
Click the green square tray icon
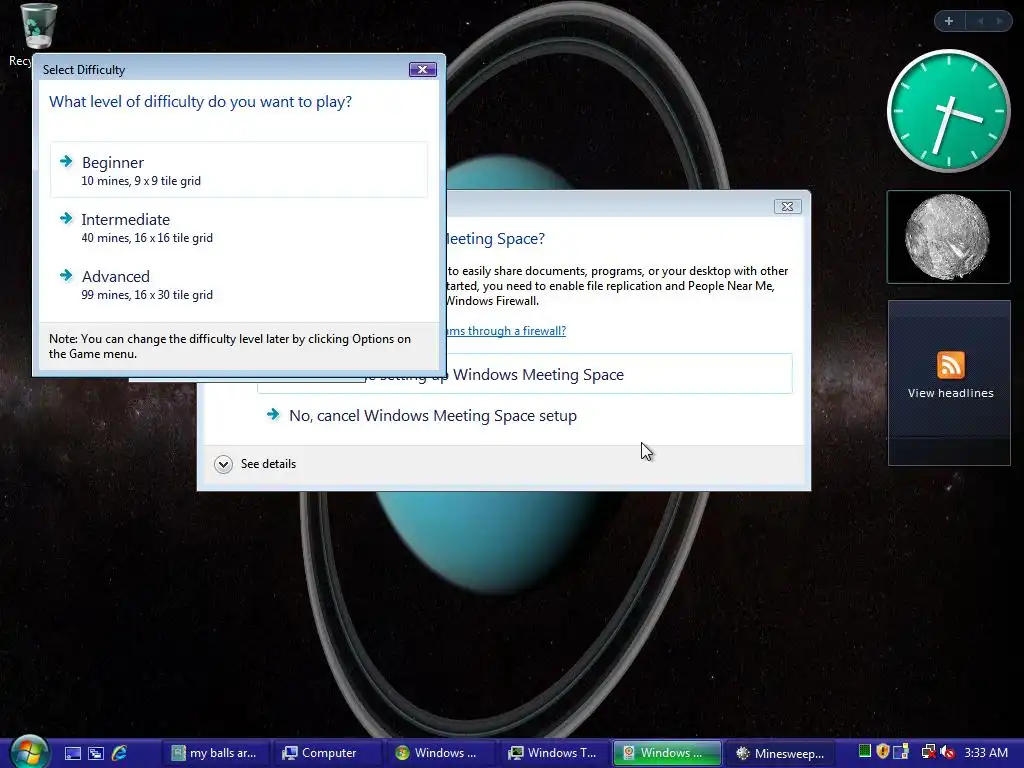865,752
